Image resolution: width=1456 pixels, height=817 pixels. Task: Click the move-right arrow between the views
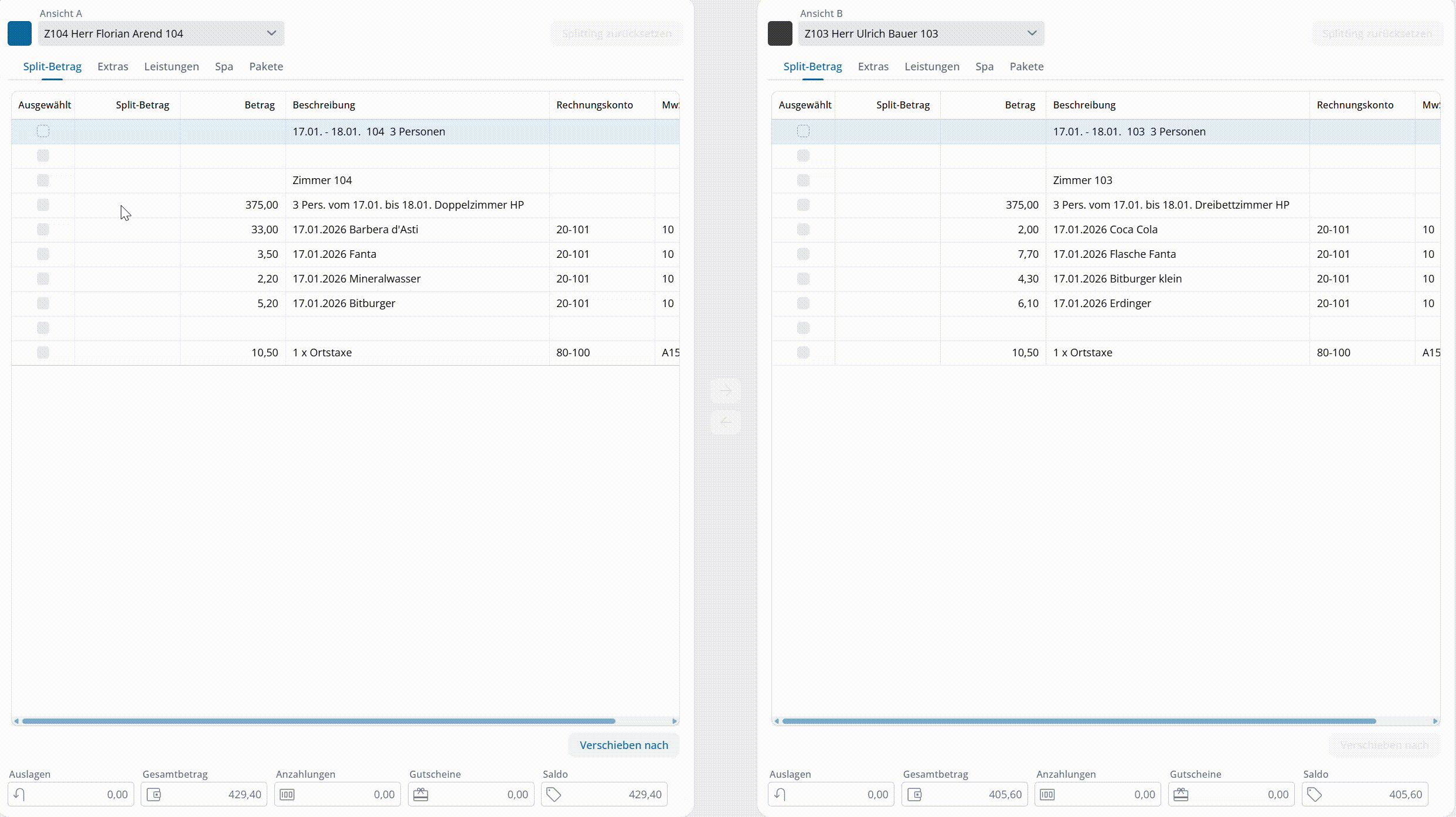point(726,391)
